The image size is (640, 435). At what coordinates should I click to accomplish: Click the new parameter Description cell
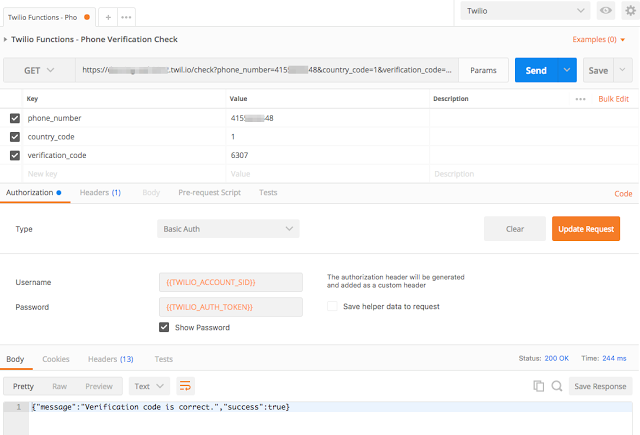coord(534,174)
